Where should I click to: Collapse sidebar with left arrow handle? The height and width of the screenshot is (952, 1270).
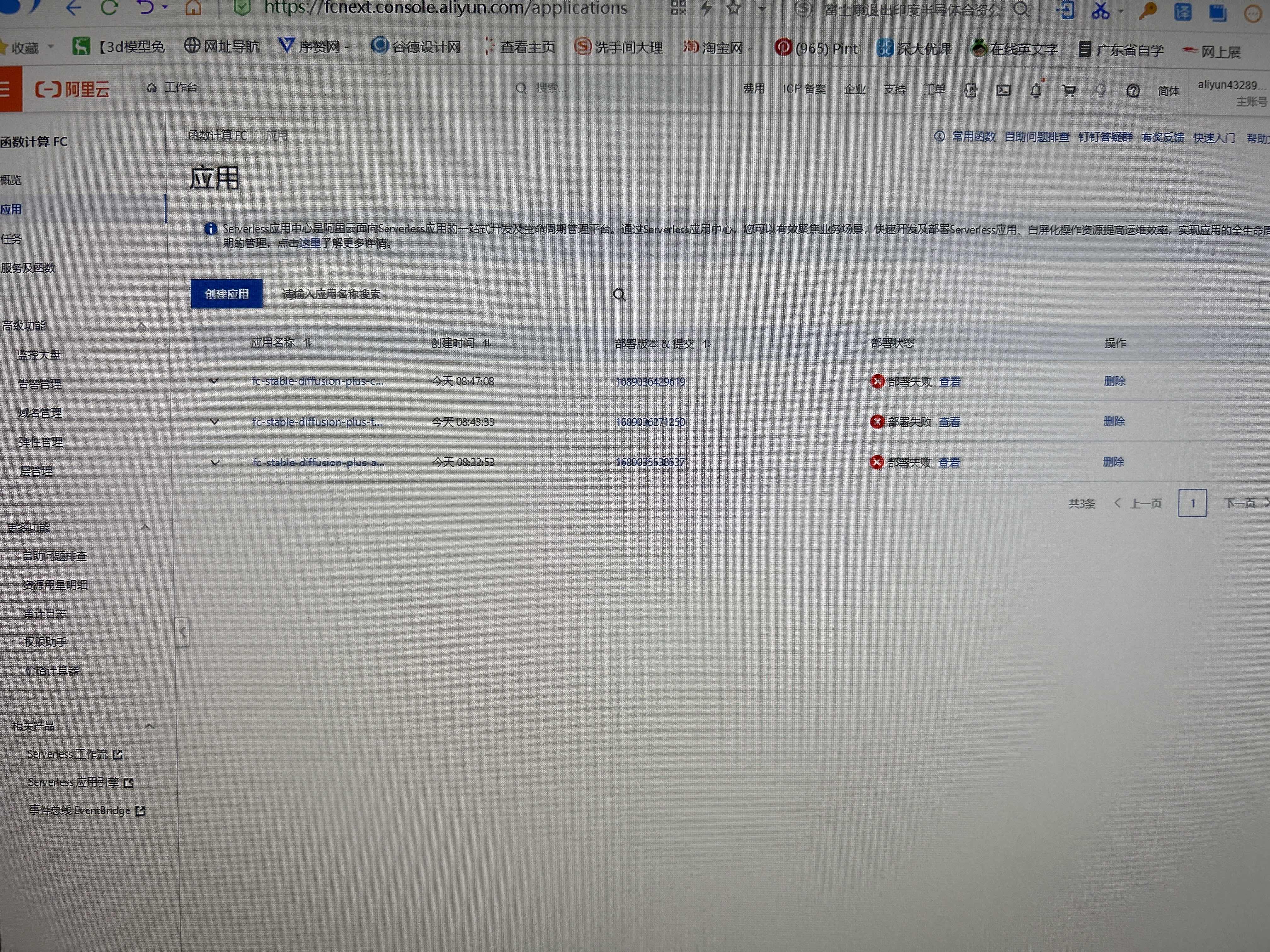coord(182,632)
